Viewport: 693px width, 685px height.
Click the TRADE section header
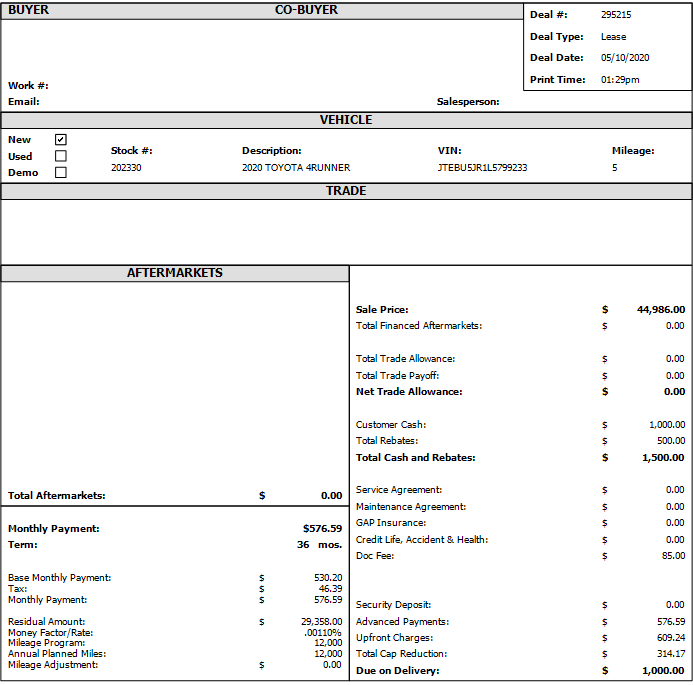[346, 191]
